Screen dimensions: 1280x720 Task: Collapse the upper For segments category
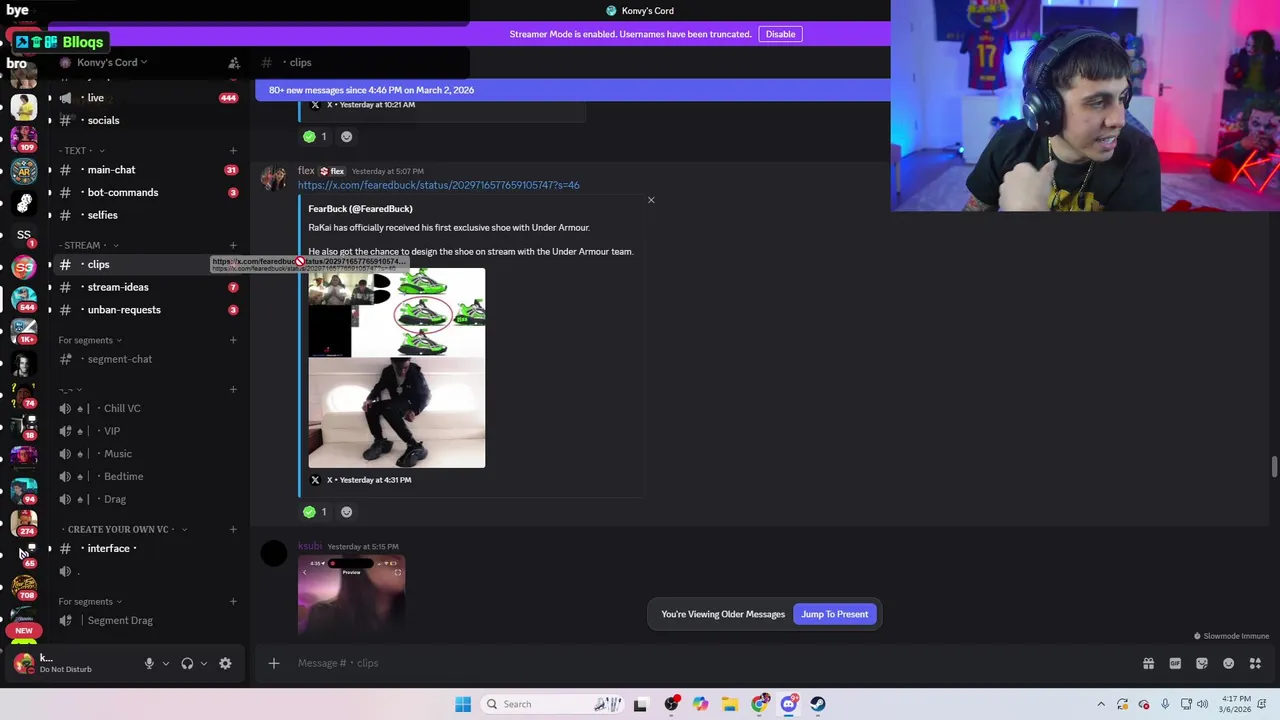click(90, 340)
